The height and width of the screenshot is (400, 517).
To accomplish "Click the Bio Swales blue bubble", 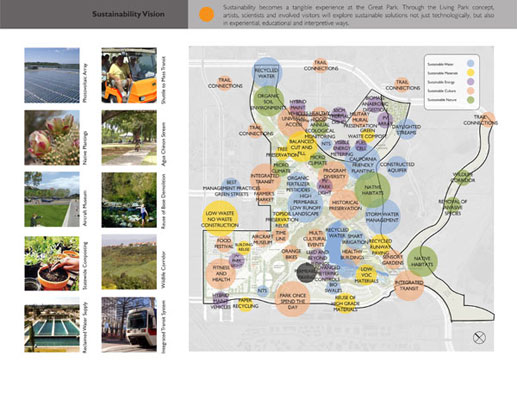I will [333, 287].
